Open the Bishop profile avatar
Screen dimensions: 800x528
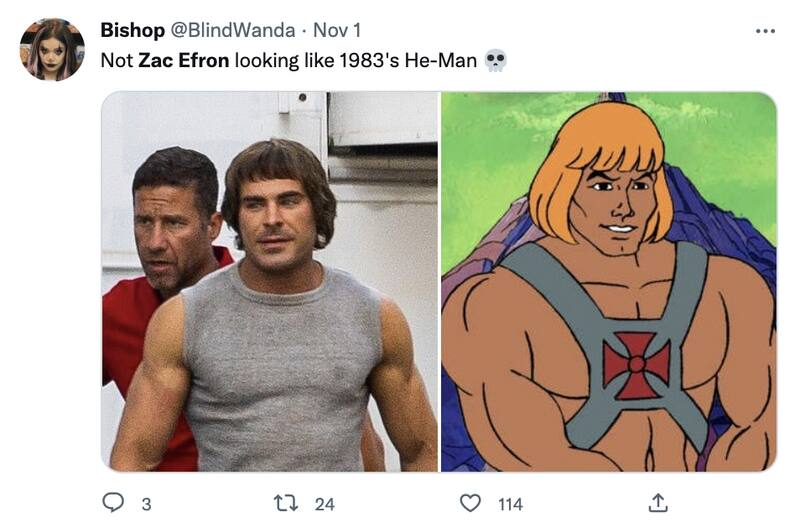tap(52, 49)
